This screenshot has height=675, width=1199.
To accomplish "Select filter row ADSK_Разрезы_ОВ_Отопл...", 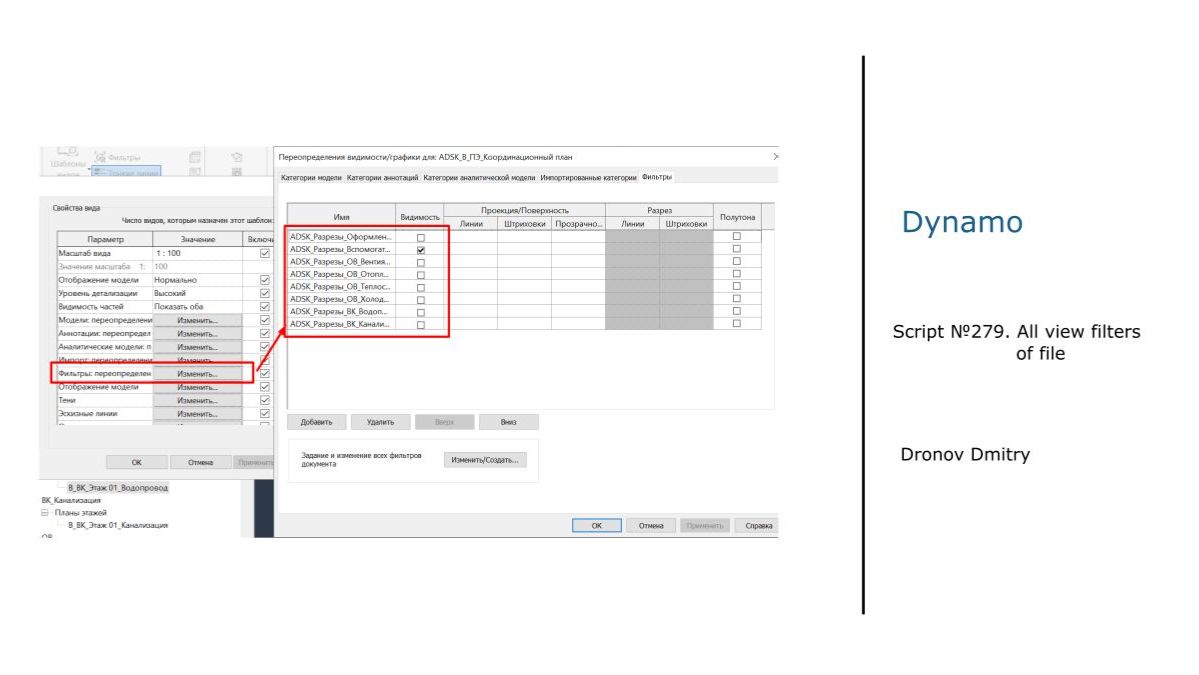I will (x=341, y=274).
